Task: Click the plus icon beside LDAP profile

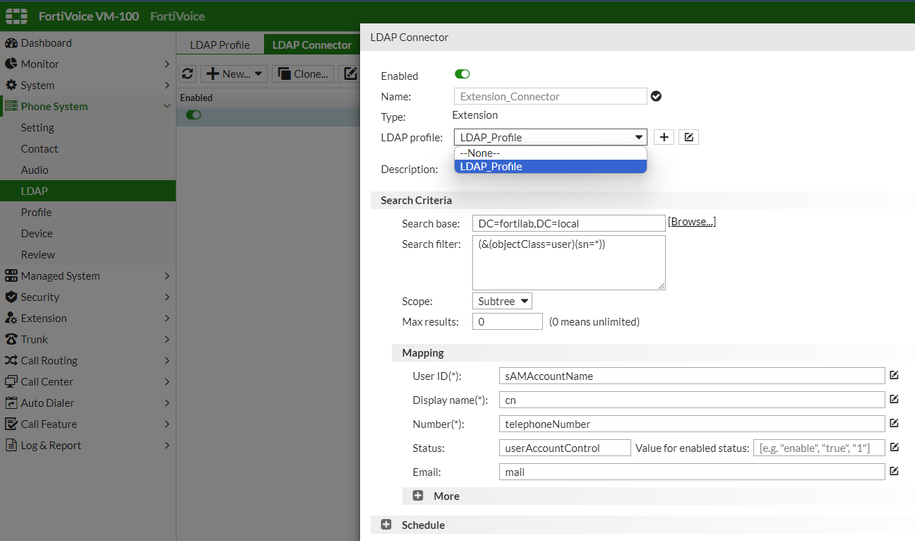Action: point(665,137)
